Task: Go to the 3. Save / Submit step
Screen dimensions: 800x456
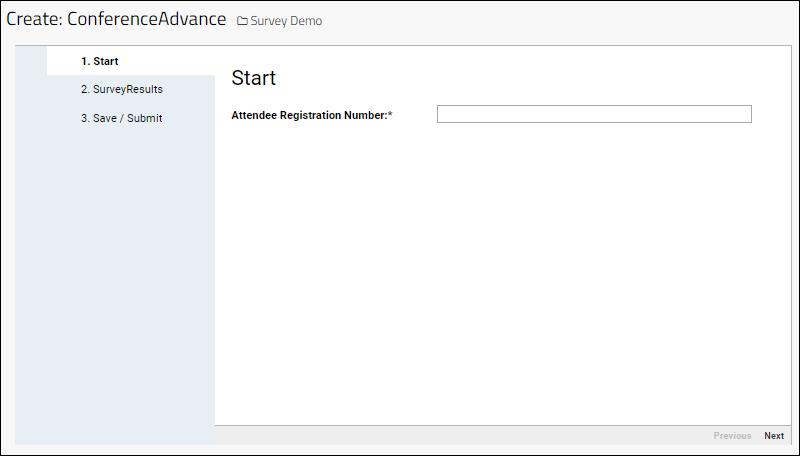Action: pyautogui.click(x=121, y=118)
